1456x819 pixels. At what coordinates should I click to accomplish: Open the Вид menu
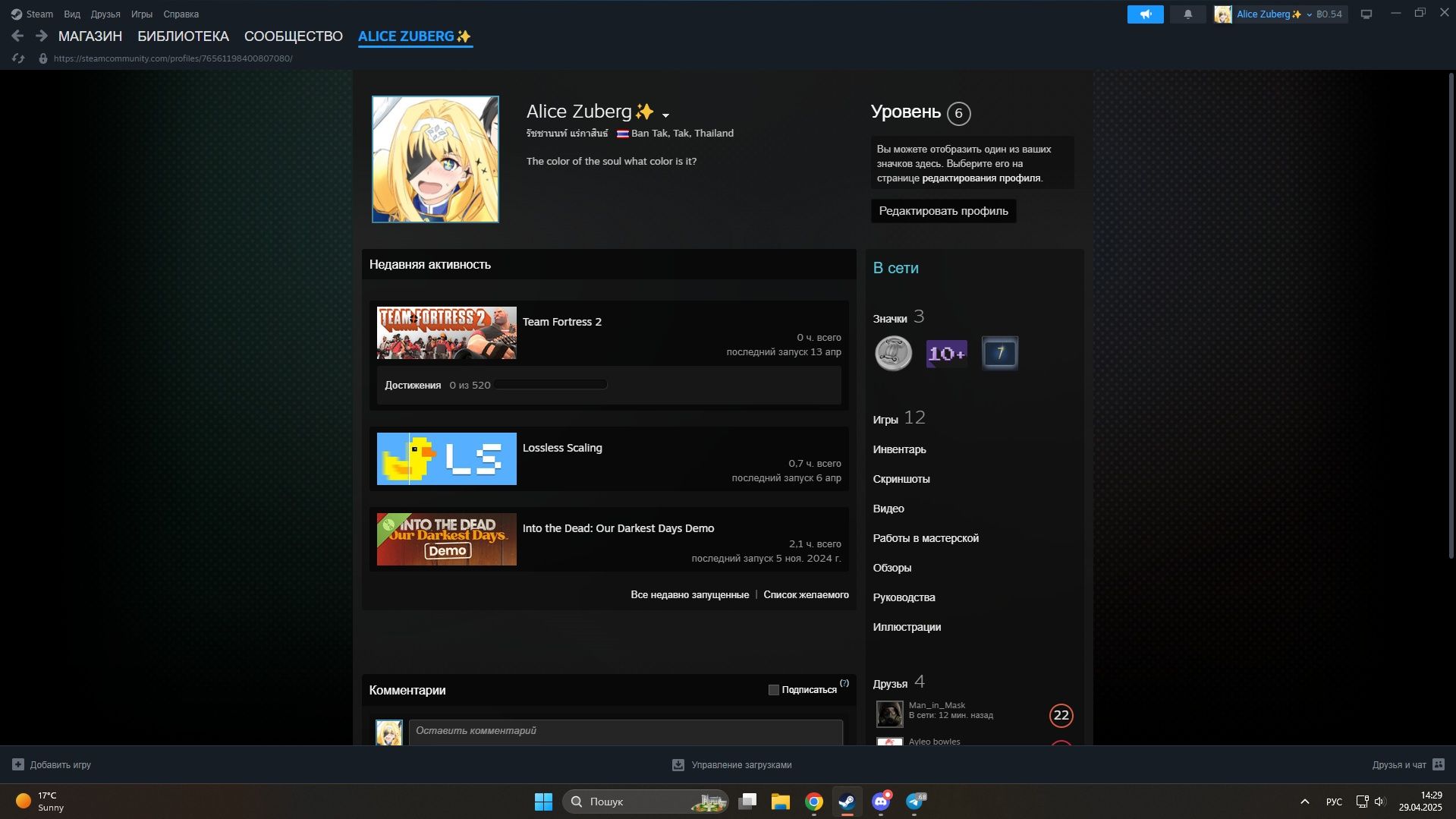[72, 14]
